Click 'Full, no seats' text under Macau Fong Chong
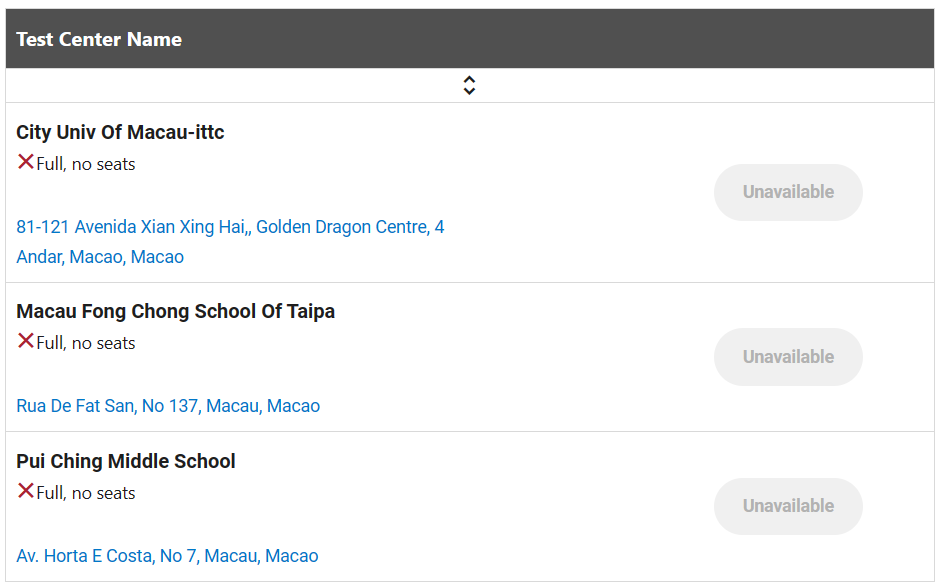940x585 pixels. (x=86, y=343)
